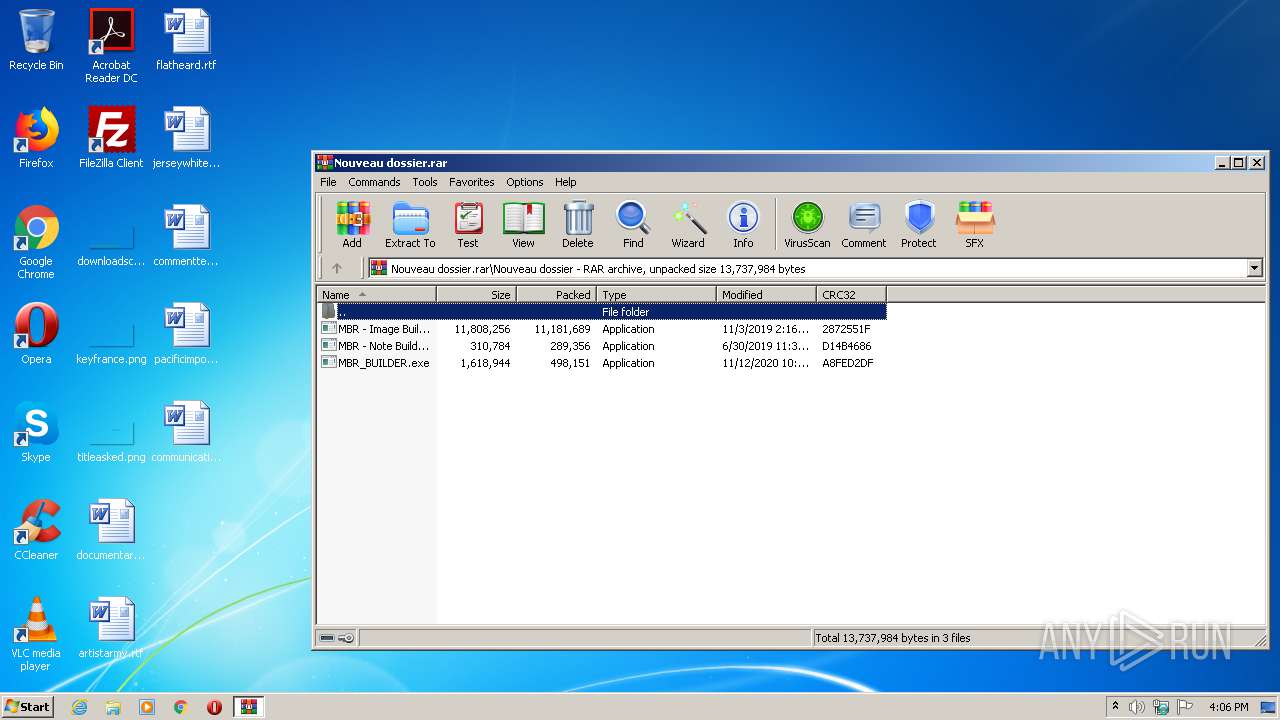Click the Protect shield icon
Screen dimensions: 1280x720
coord(918,225)
